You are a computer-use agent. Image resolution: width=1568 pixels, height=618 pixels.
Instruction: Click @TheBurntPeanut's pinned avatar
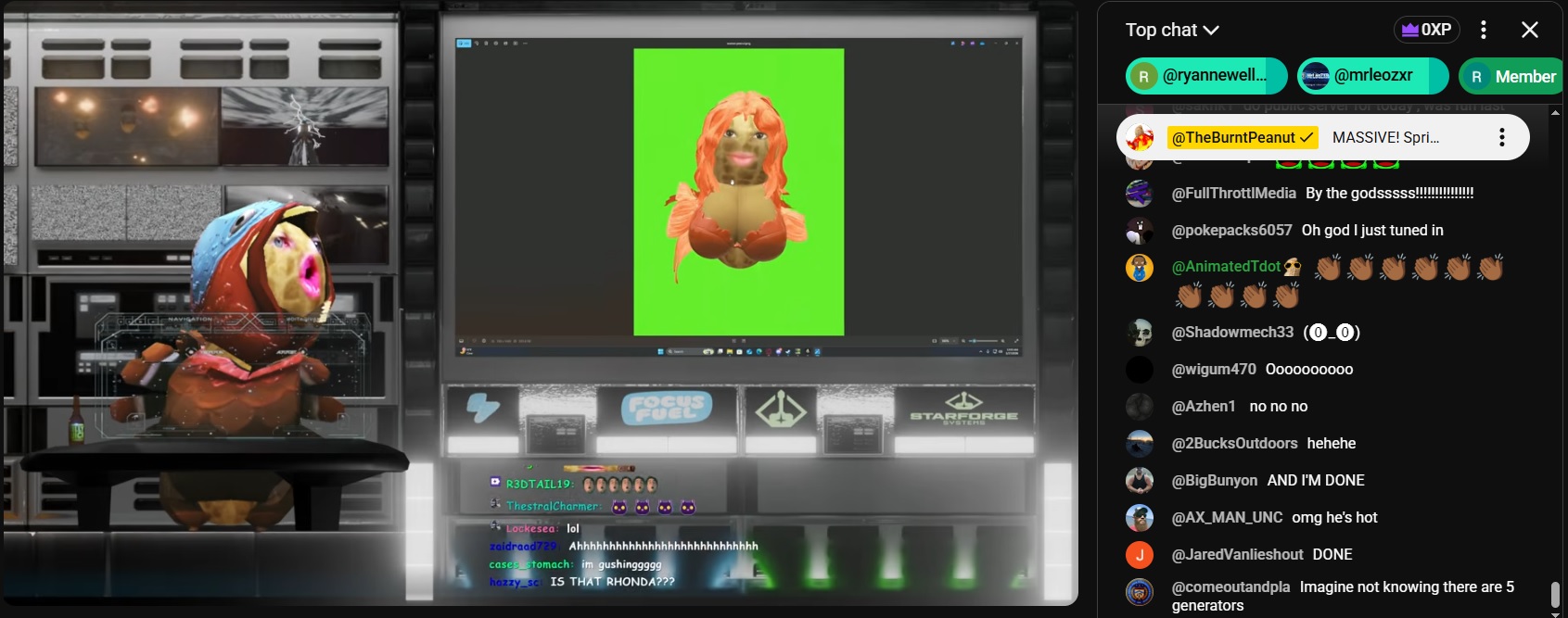pyautogui.click(x=1140, y=137)
